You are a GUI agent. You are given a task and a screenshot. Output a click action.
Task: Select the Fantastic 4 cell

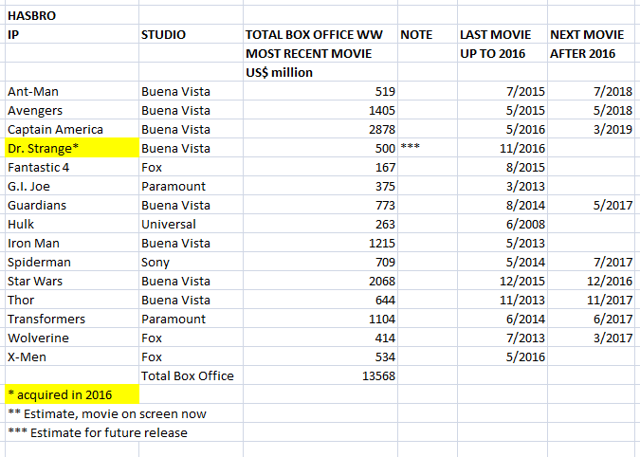click(x=72, y=167)
